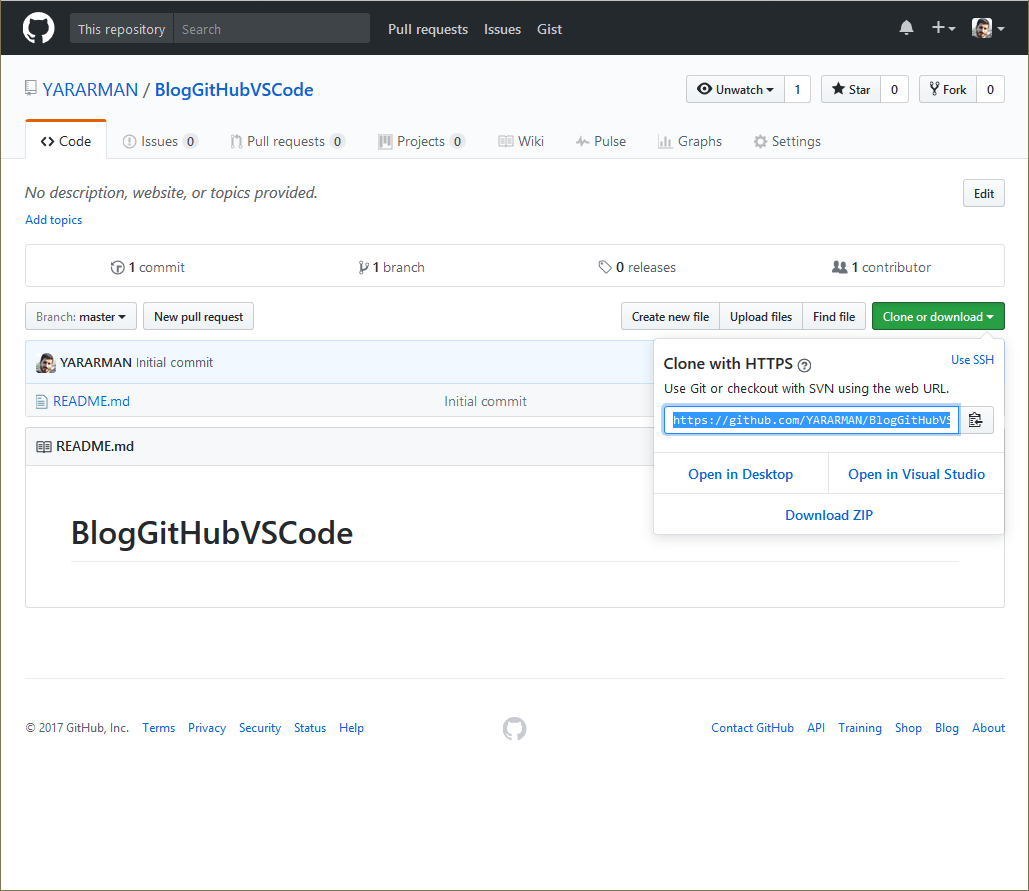Open Unwatch dropdown
The width and height of the screenshot is (1029, 891).
coord(735,89)
